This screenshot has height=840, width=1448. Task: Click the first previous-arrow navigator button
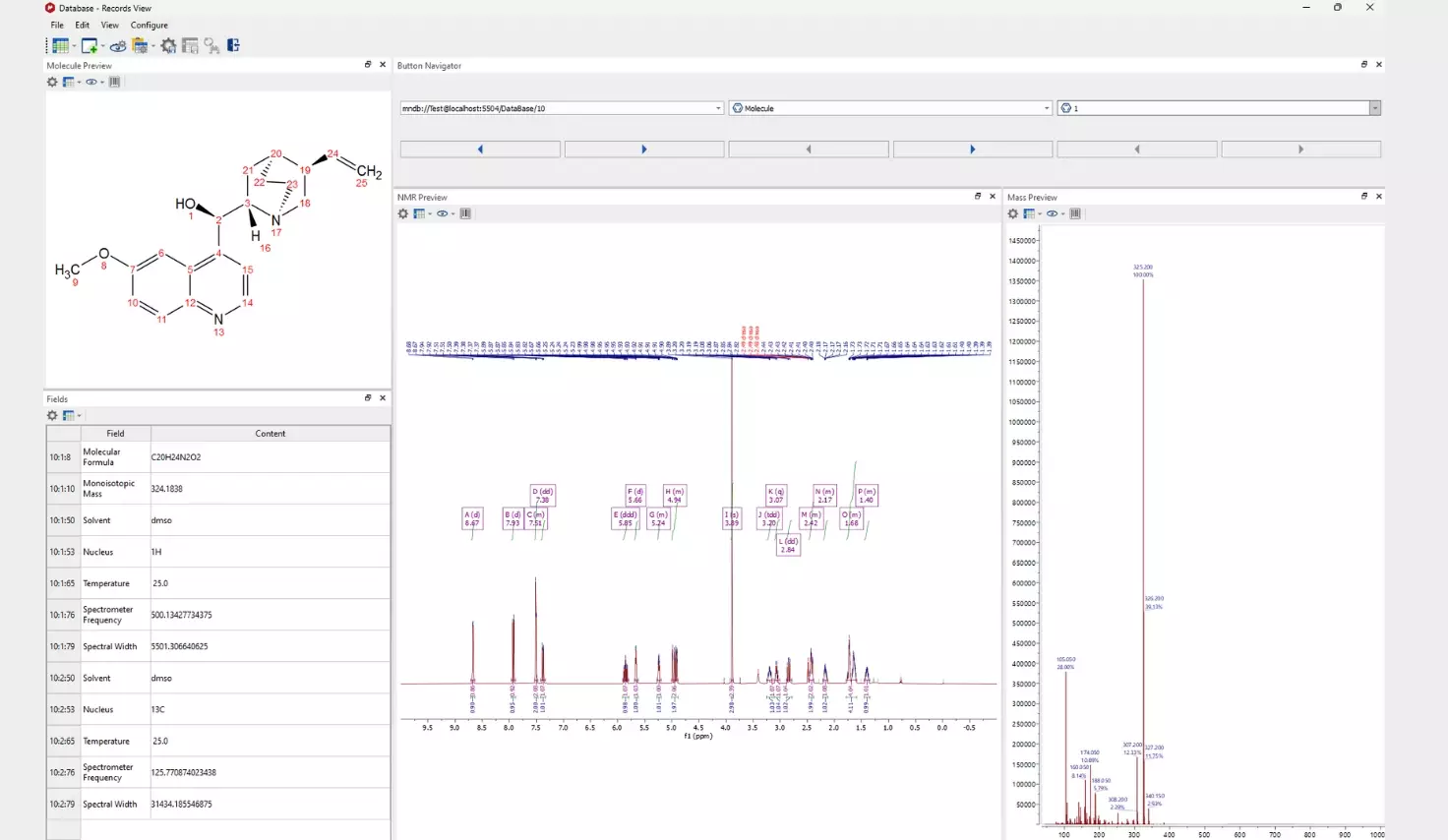[480, 150]
